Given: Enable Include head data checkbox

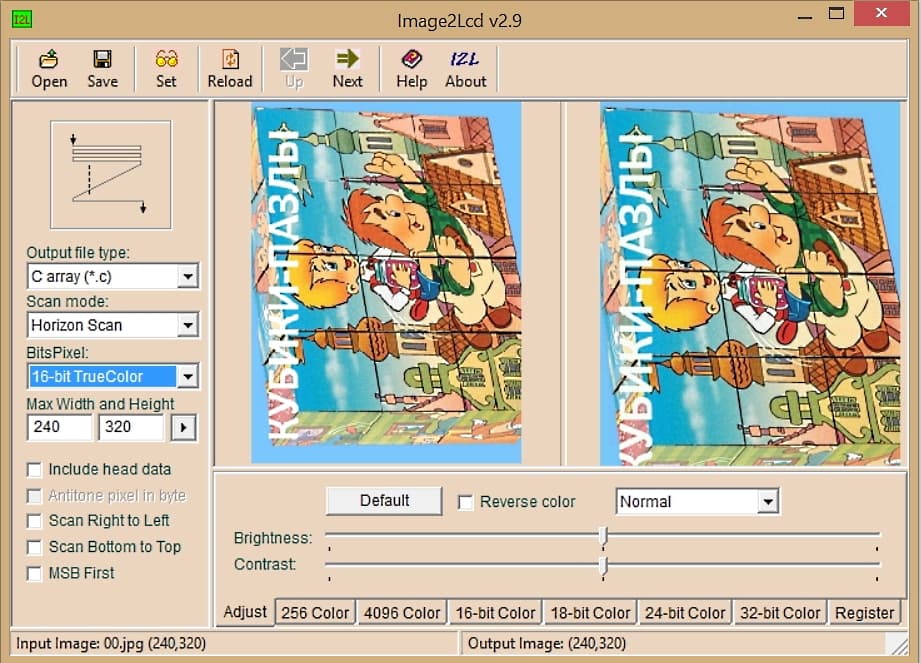Looking at the screenshot, I should pos(35,470).
